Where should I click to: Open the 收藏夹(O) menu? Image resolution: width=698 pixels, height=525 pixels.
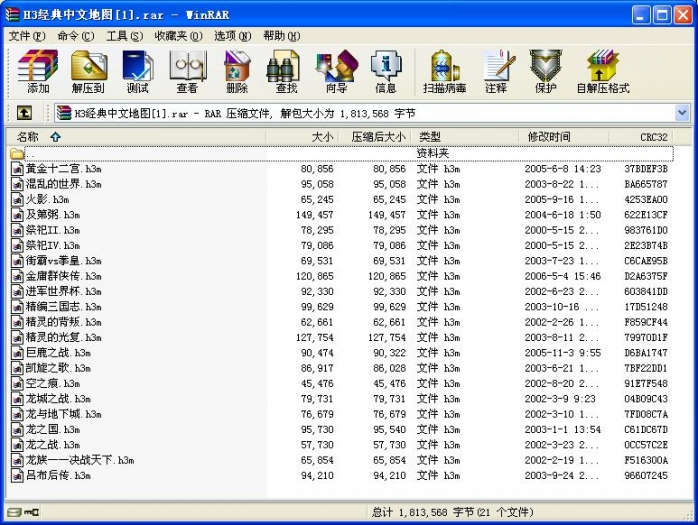[x=179, y=36]
